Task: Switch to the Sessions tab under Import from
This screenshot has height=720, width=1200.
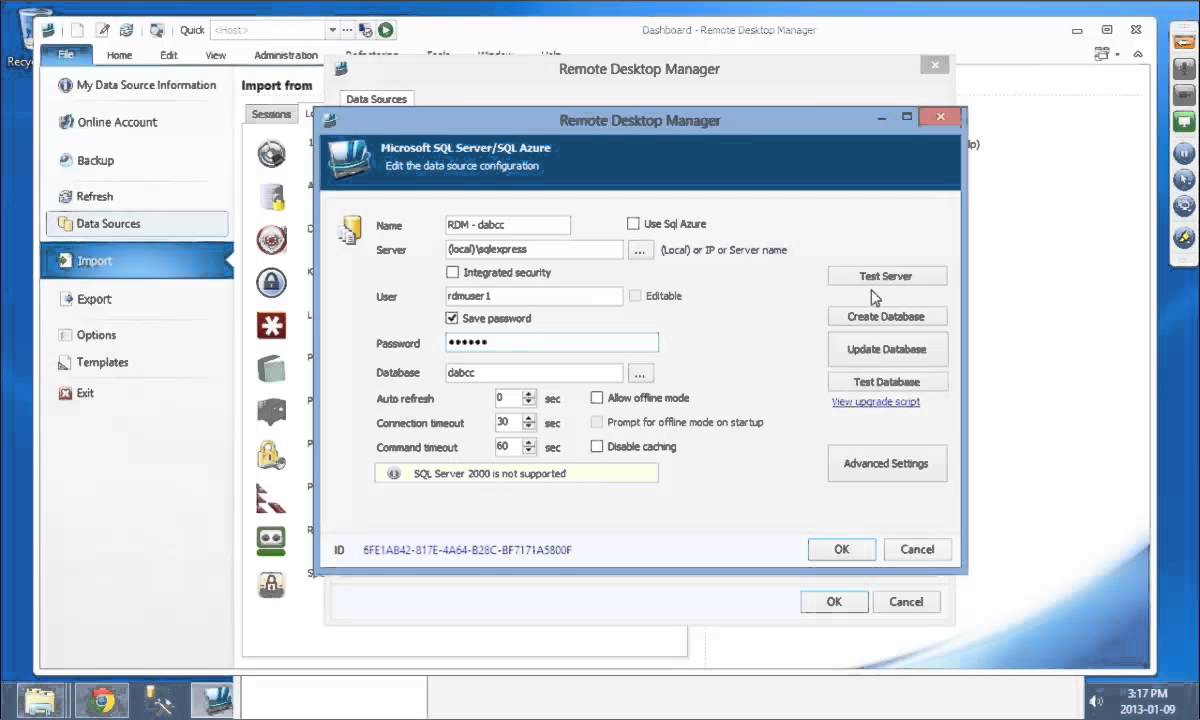Action: (x=271, y=114)
